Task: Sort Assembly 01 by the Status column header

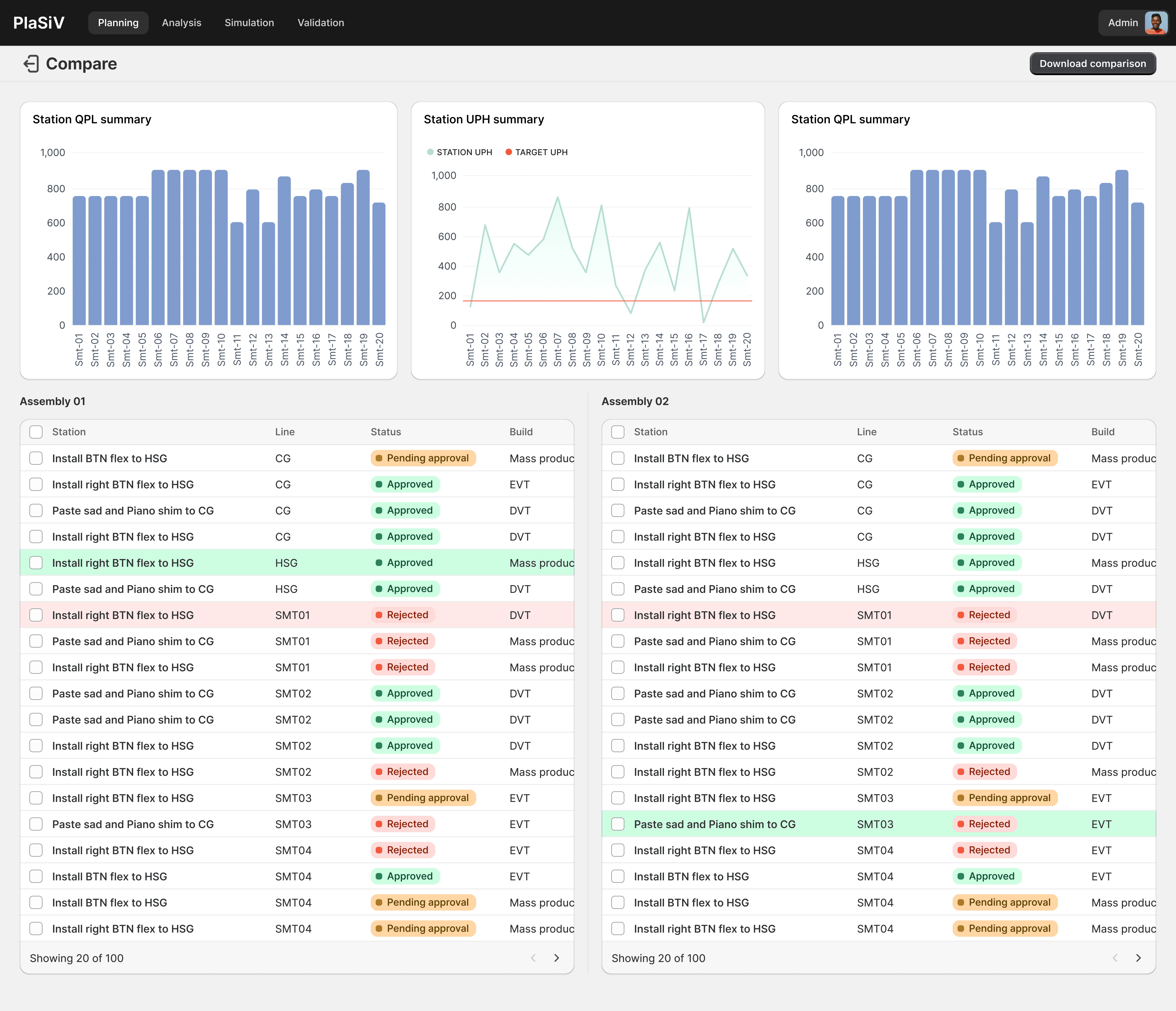Action: 385,432
